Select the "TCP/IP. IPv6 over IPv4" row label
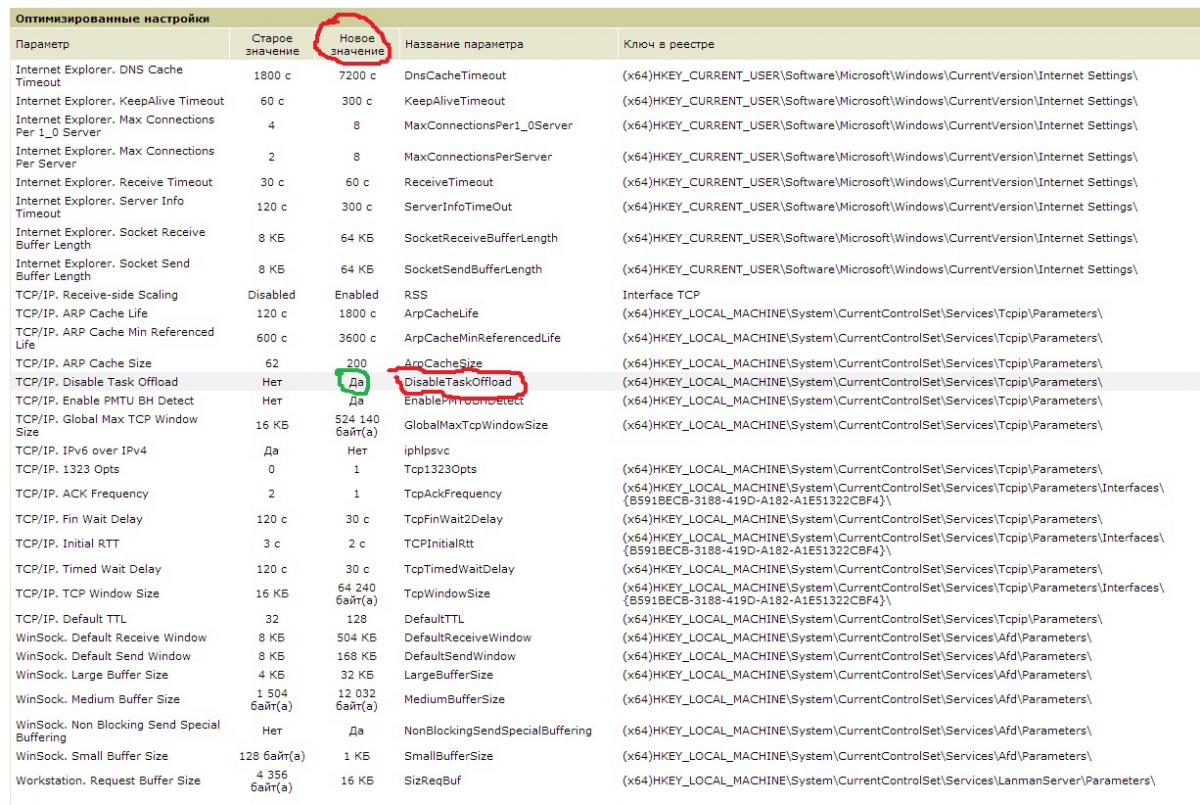Viewport: 1200px width, 805px height. click(82, 451)
